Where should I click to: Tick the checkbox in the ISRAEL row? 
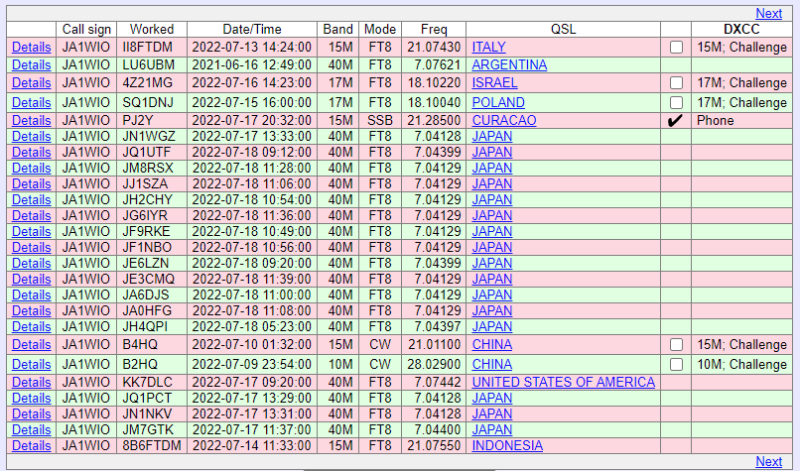(677, 83)
